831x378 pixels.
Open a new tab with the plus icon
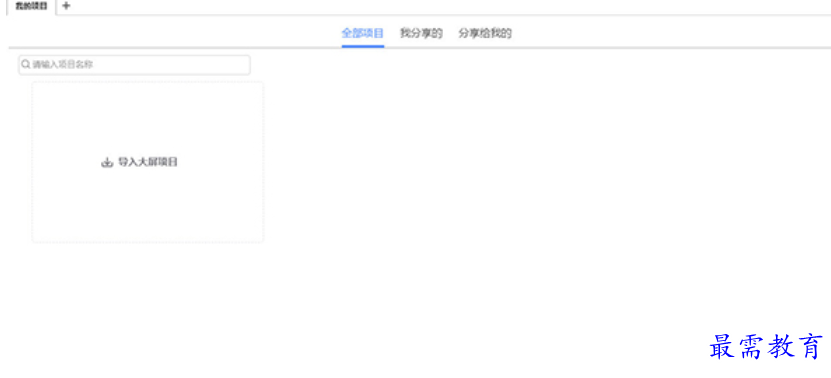(66, 6)
